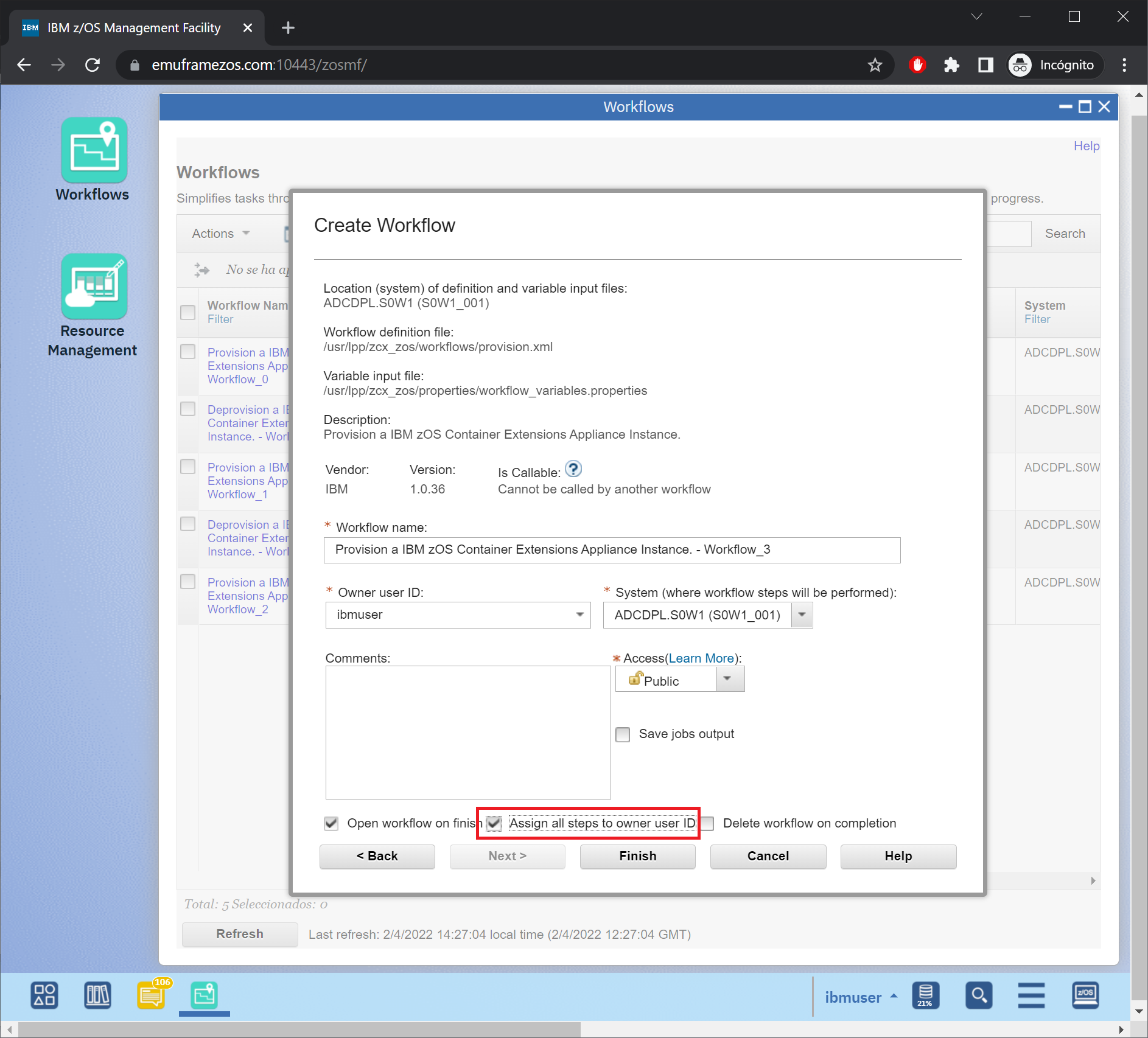
Task: Click the Refresh button
Action: (x=240, y=934)
